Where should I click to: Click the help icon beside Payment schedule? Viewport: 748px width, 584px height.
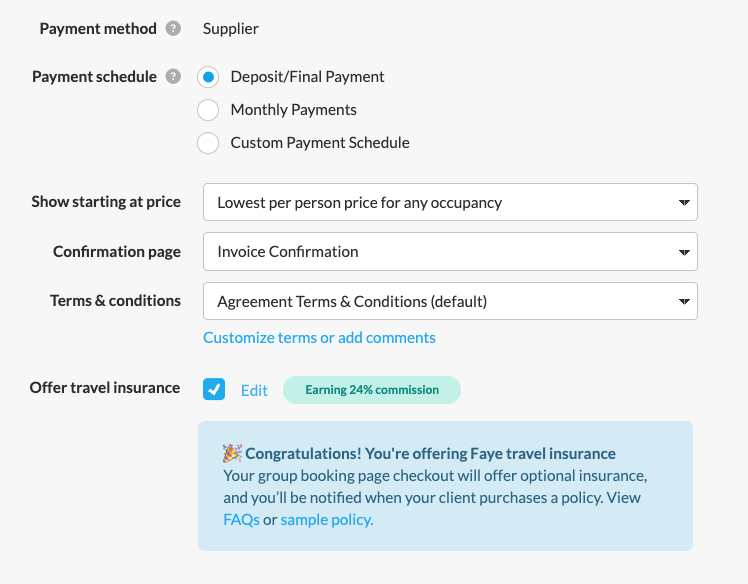pyautogui.click(x=173, y=77)
